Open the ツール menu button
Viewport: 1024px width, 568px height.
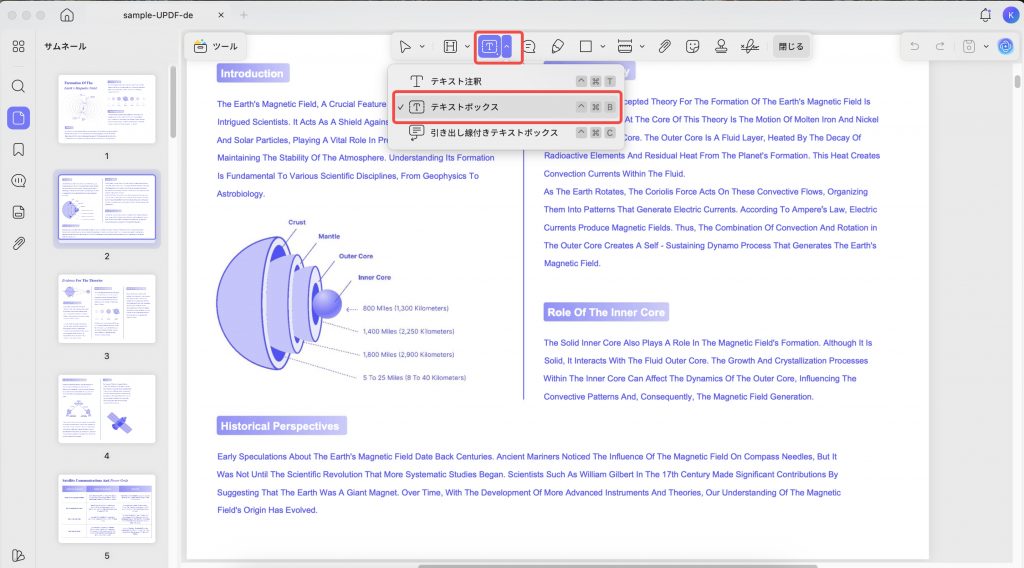(x=216, y=46)
